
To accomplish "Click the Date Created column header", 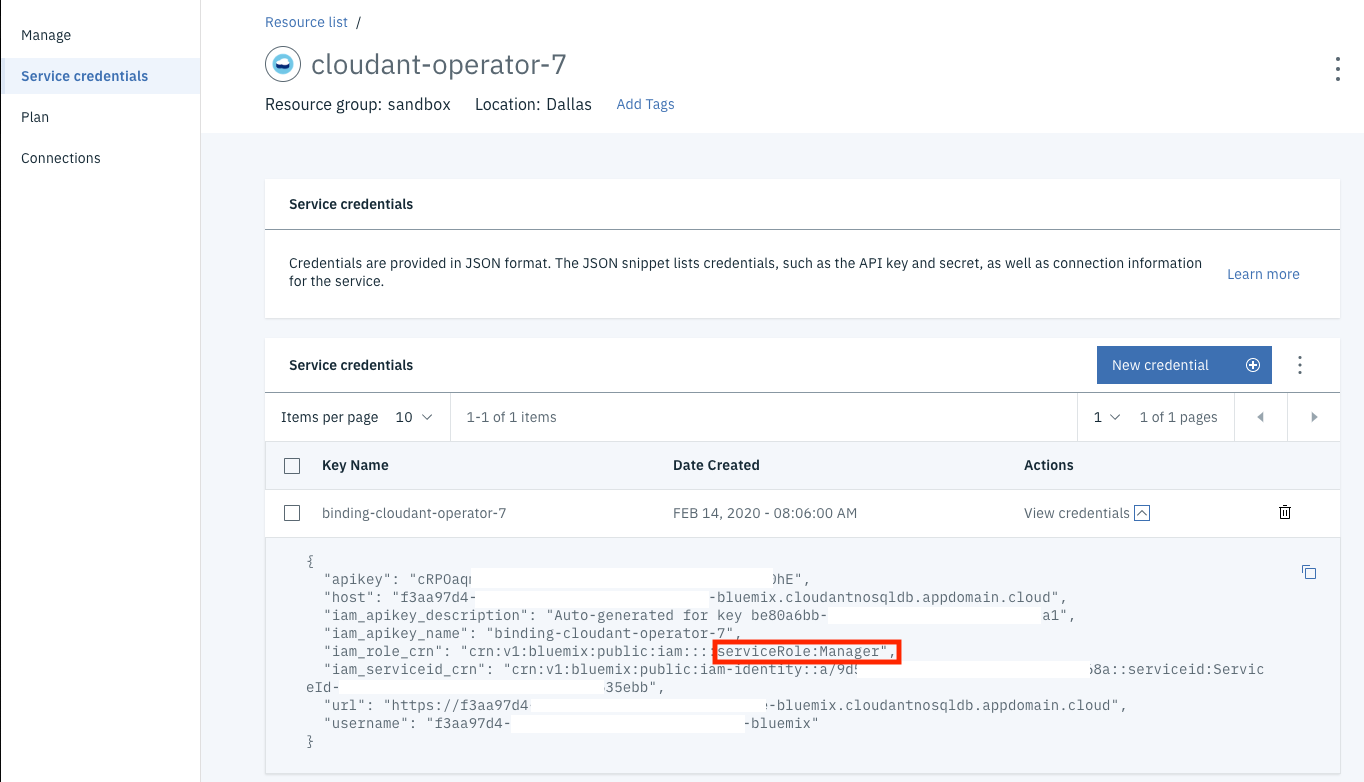I will click(716, 465).
